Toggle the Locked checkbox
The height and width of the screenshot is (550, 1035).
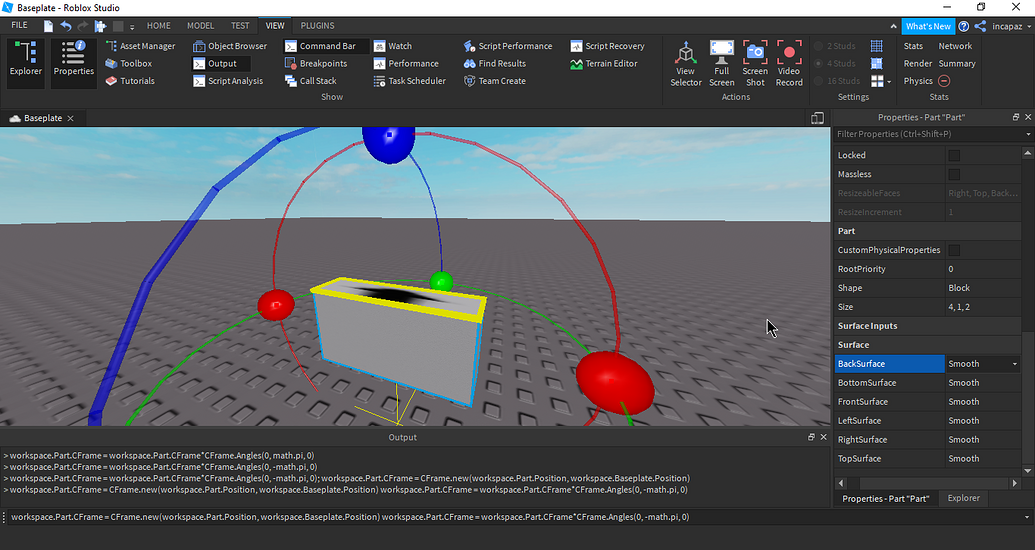954,155
